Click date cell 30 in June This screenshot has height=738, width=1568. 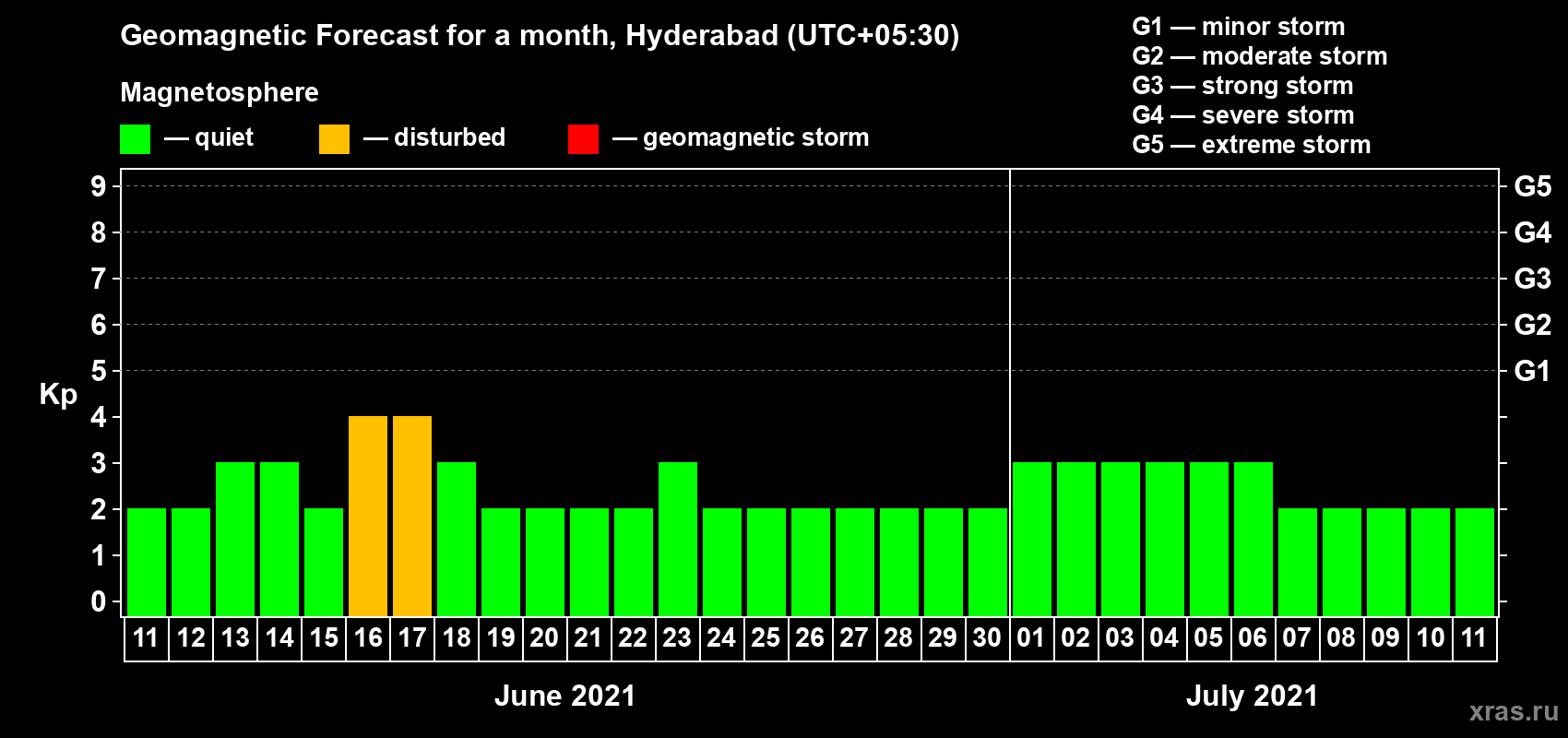[987, 638]
